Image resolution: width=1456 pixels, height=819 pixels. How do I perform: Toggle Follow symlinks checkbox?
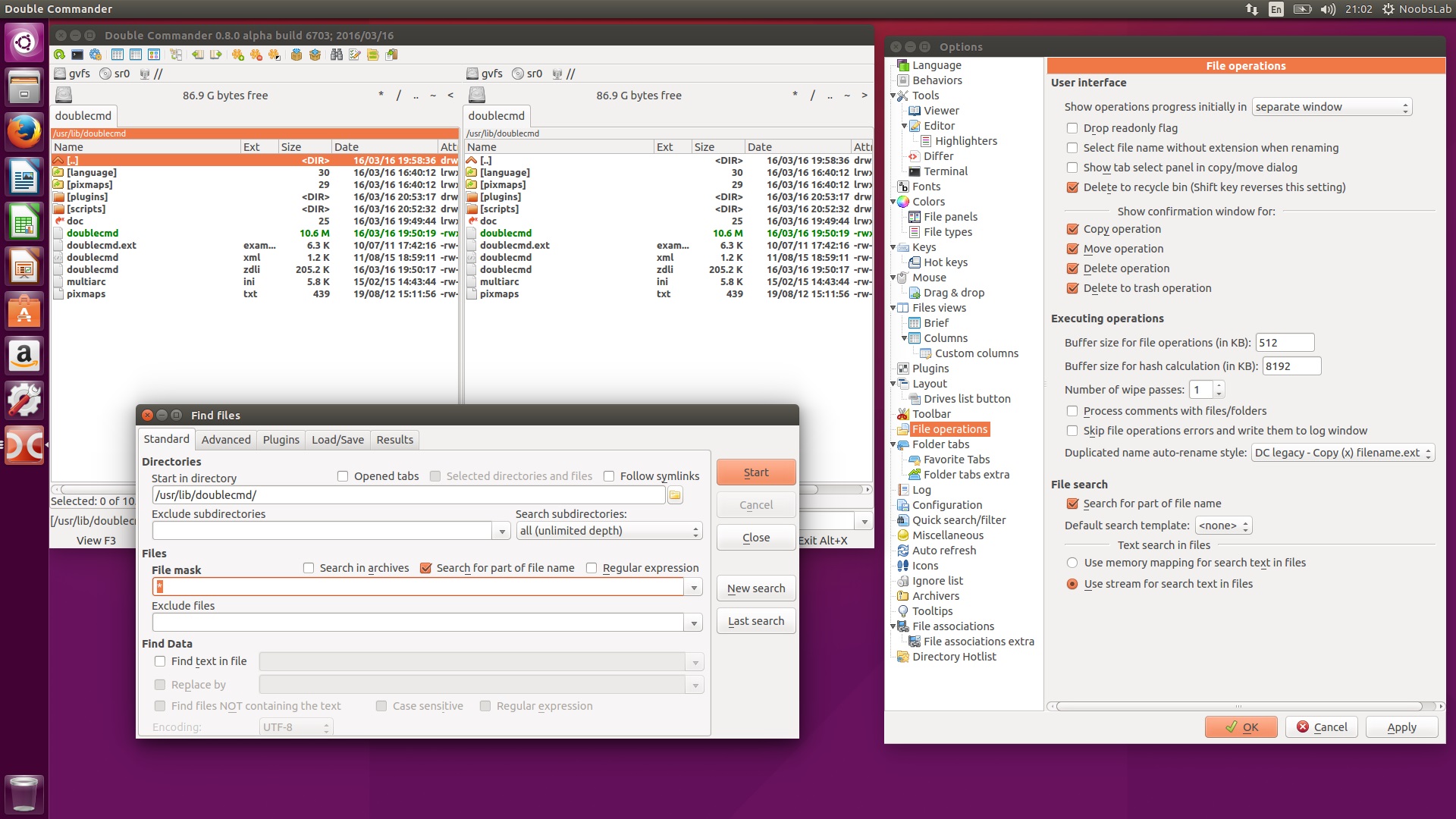click(x=609, y=476)
